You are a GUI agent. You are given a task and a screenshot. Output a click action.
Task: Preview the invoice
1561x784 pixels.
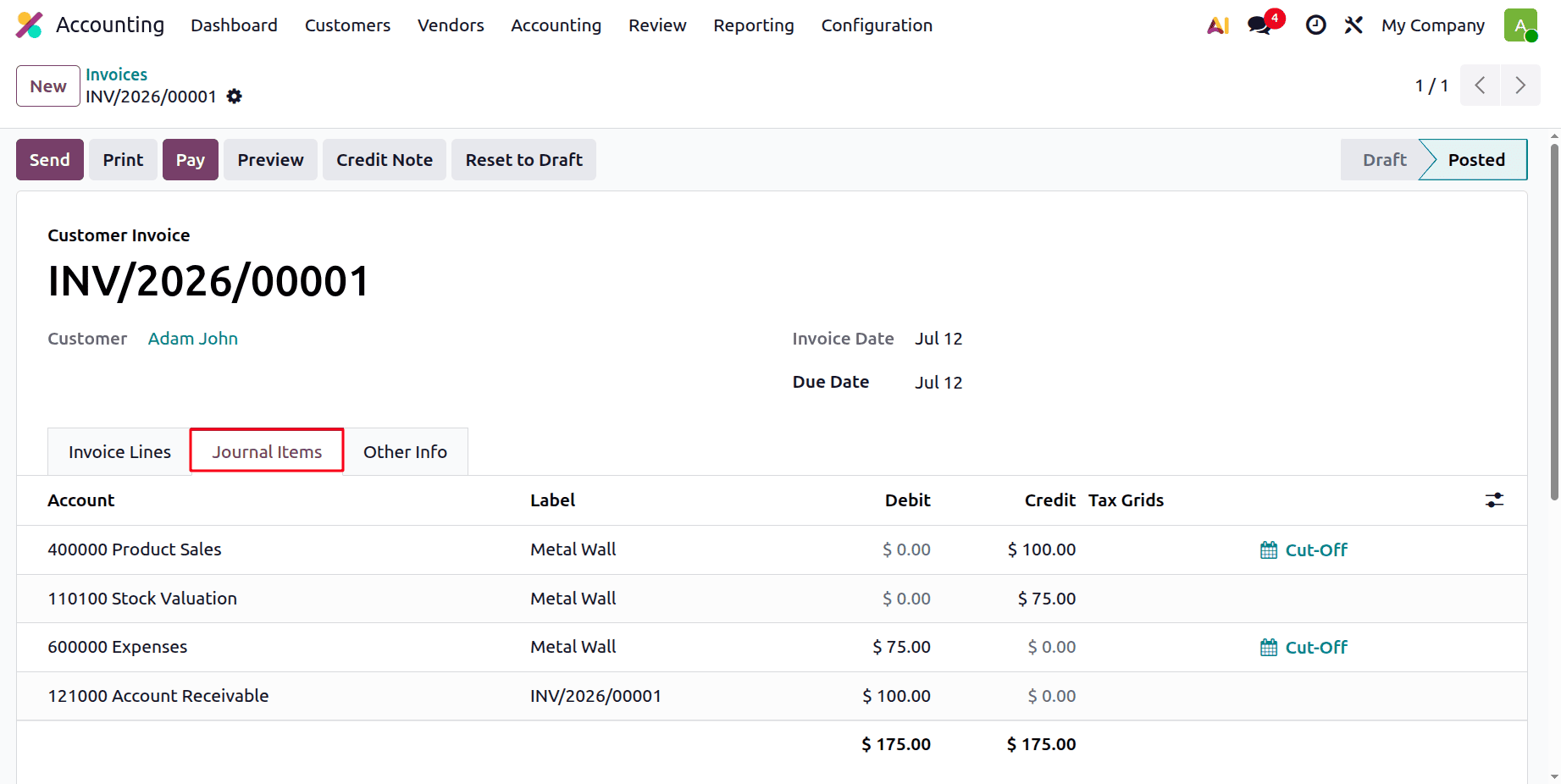pos(270,160)
